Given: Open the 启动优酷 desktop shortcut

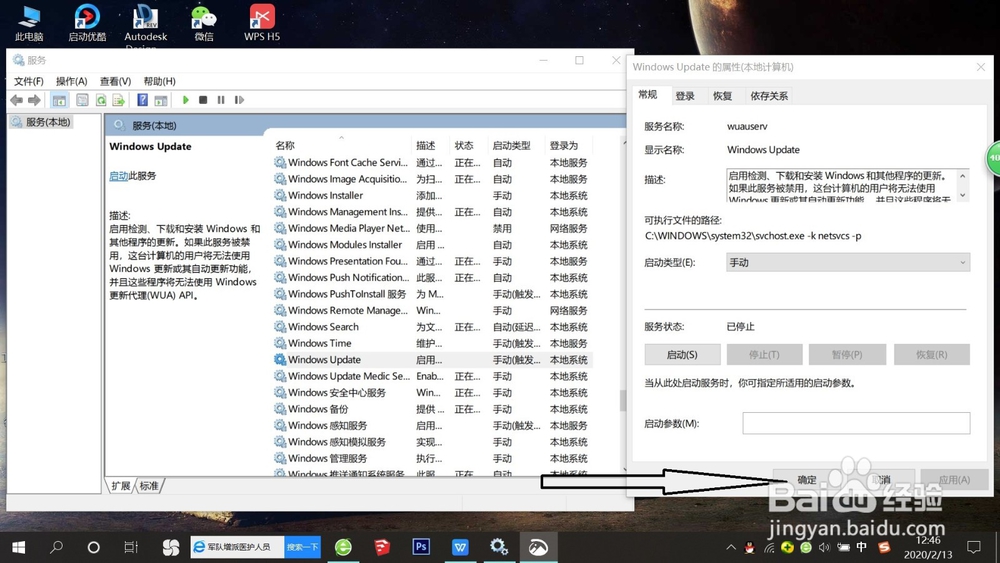Looking at the screenshot, I should (x=87, y=23).
